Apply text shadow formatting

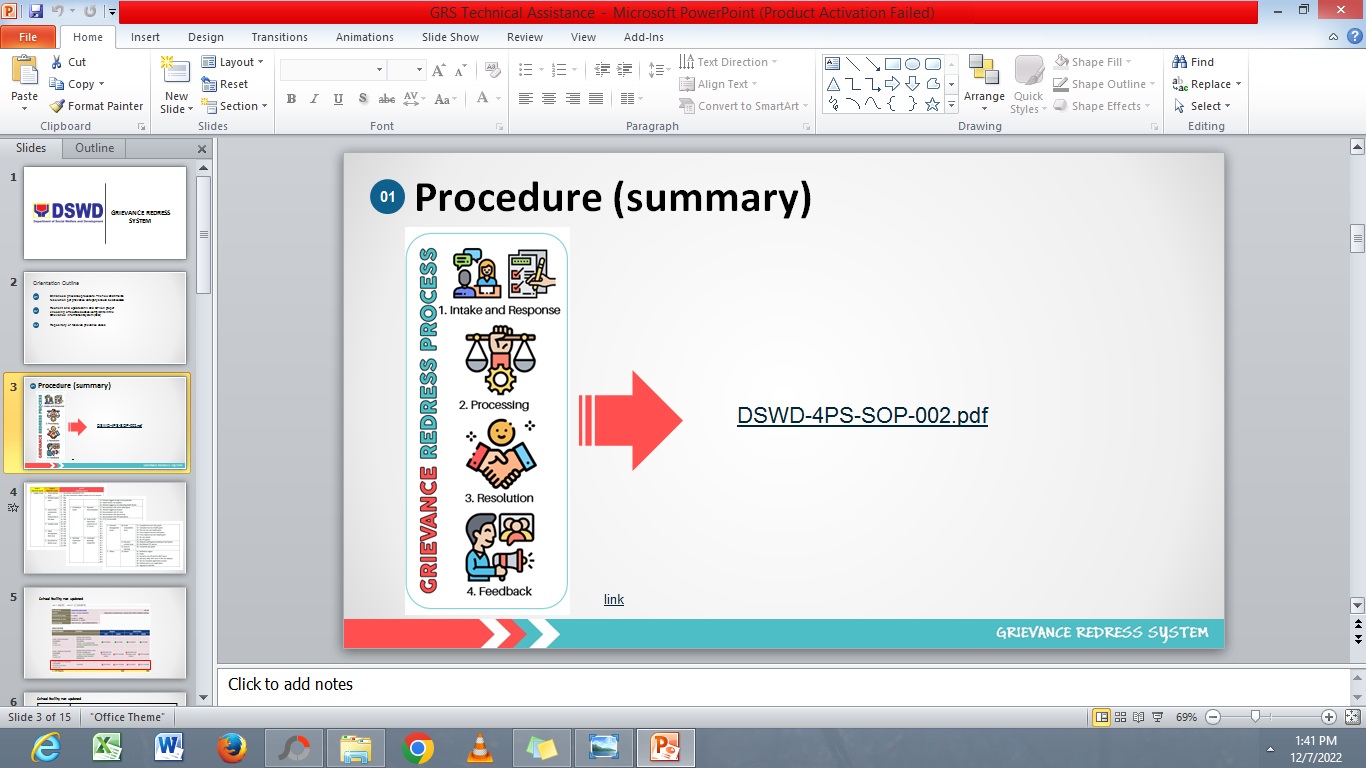pyautogui.click(x=363, y=99)
